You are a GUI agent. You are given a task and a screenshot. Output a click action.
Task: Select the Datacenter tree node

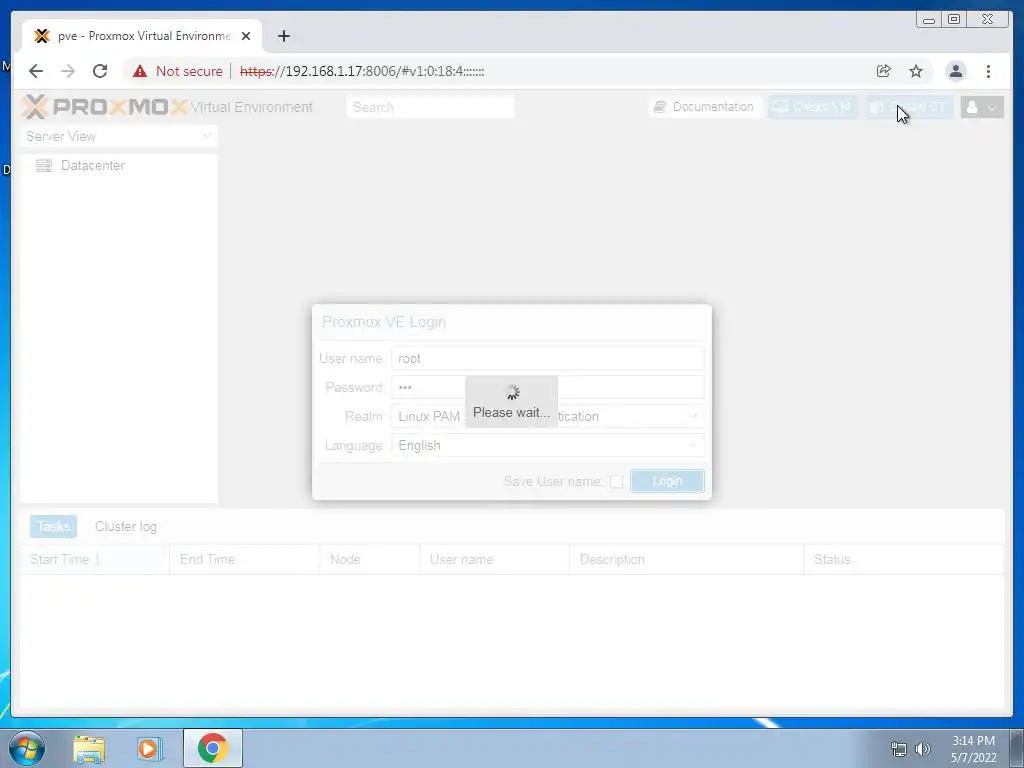(93, 165)
